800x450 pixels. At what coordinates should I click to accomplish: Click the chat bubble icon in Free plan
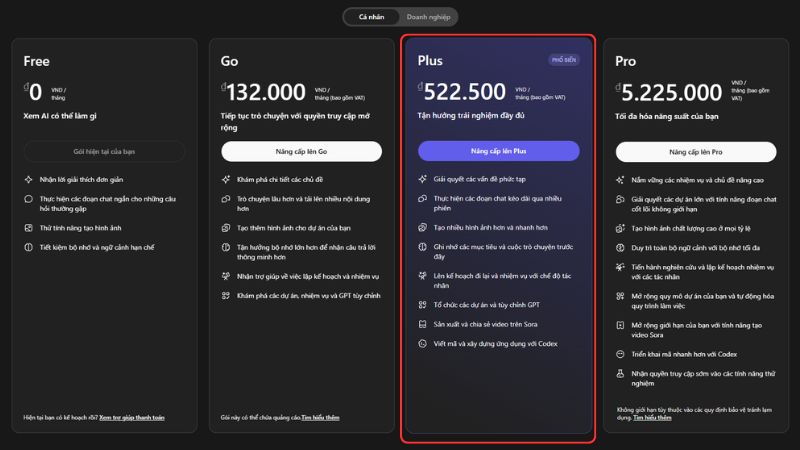29,200
